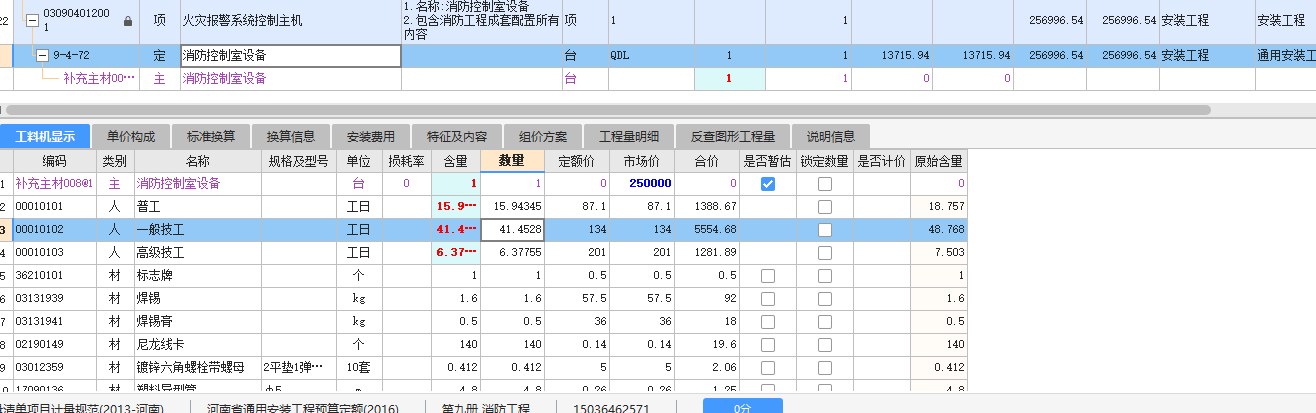Click the 0分 button in status bar

click(742, 407)
